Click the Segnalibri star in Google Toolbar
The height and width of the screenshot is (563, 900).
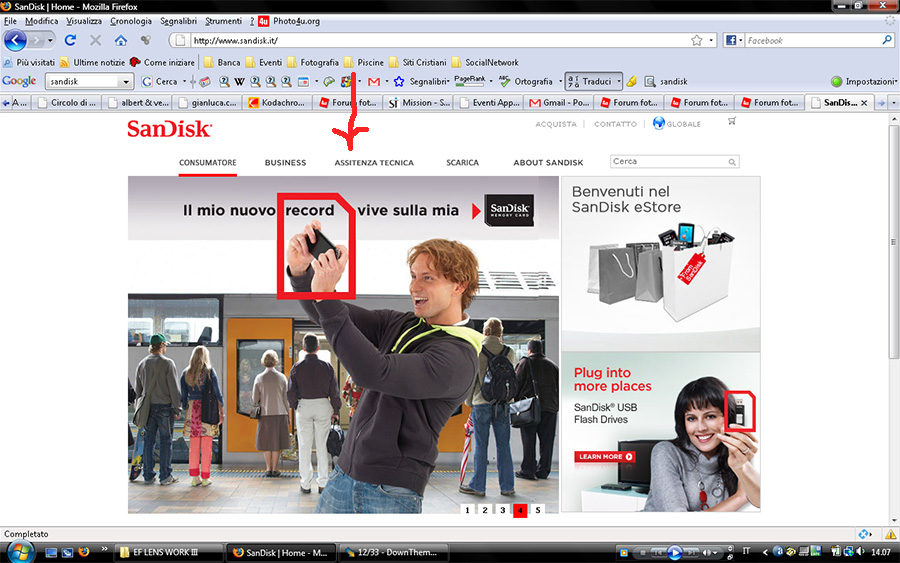(399, 82)
